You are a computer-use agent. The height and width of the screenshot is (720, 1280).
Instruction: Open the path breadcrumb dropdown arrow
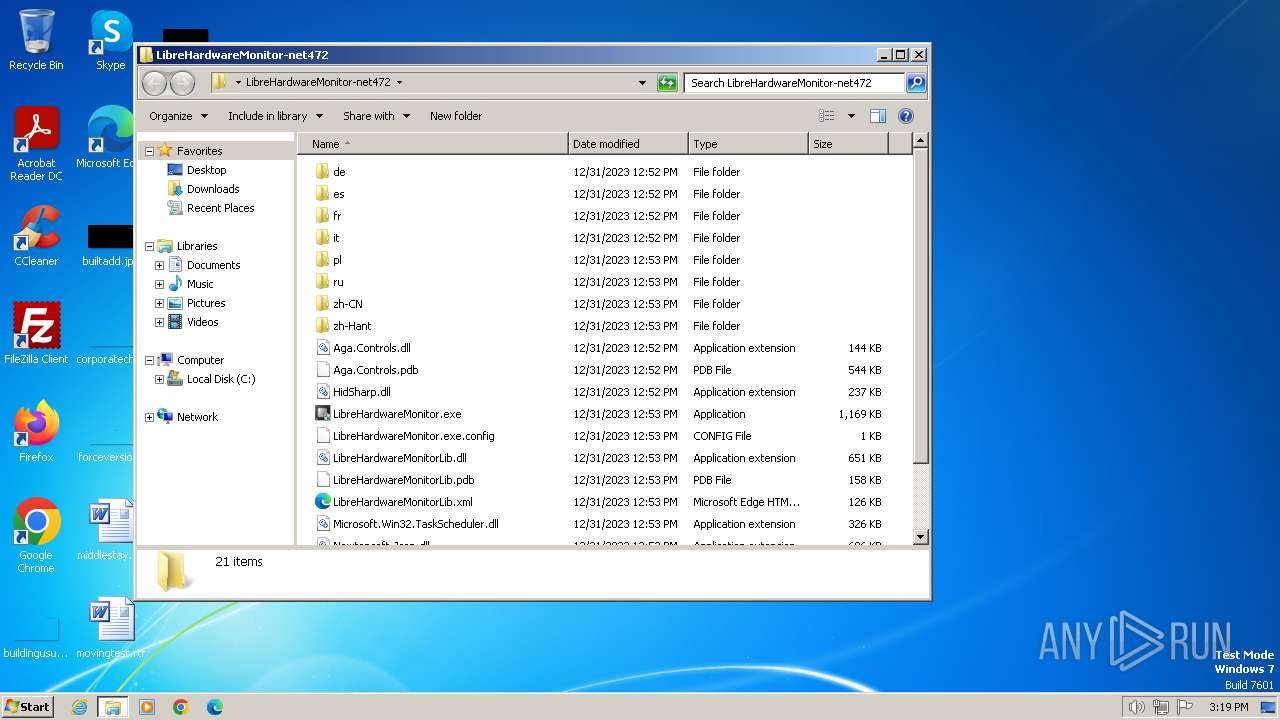point(399,83)
